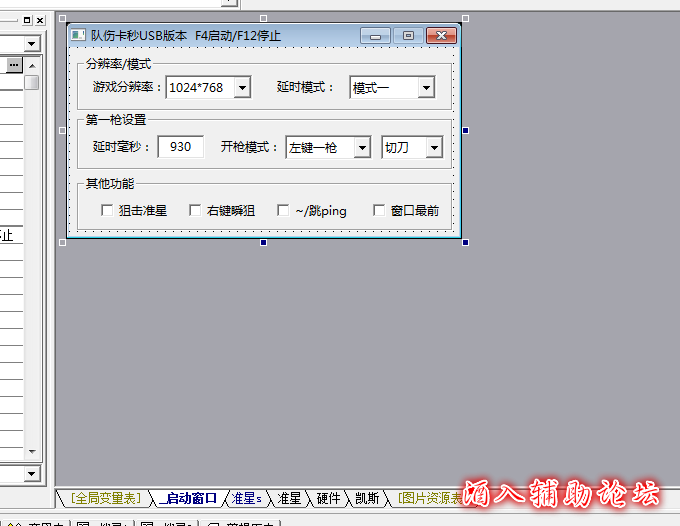The width and height of the screenshot is (680, 526).
Task: Open the 游戏分辨率 1024*768 dropdown
Action: point(241,88)
